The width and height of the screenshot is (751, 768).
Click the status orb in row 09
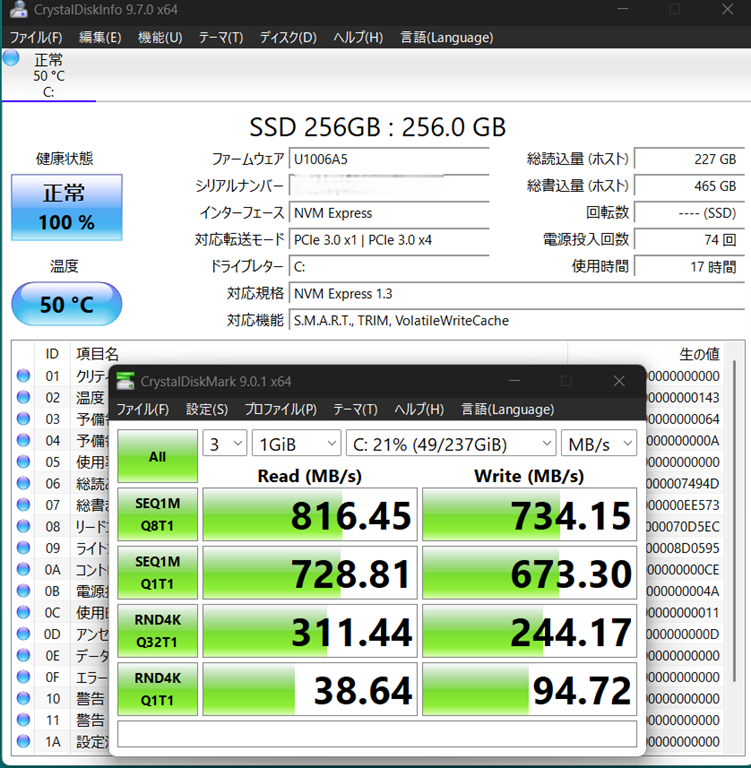coord(23,548)
